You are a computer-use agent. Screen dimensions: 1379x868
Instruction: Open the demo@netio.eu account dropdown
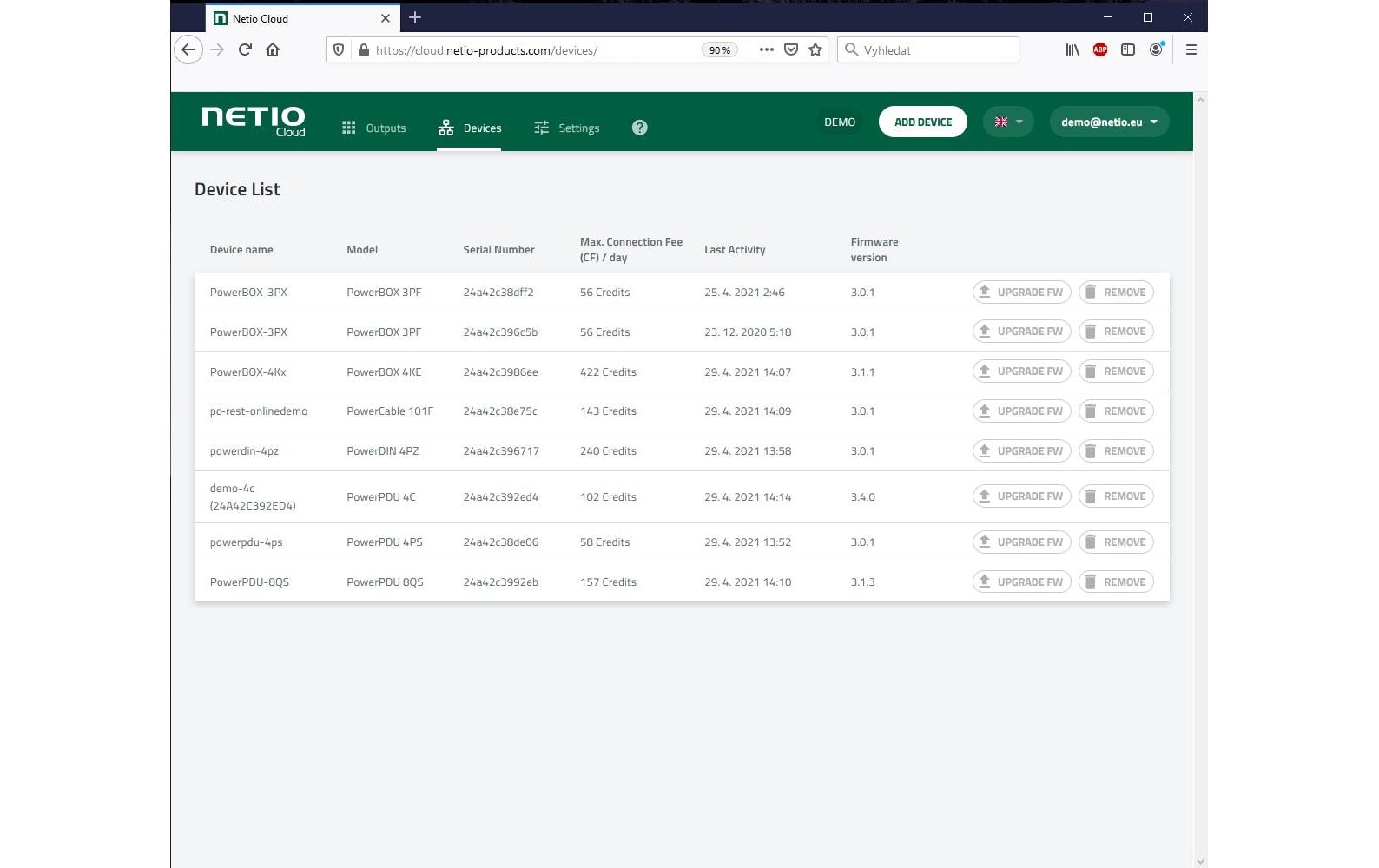click(1109, 122)
